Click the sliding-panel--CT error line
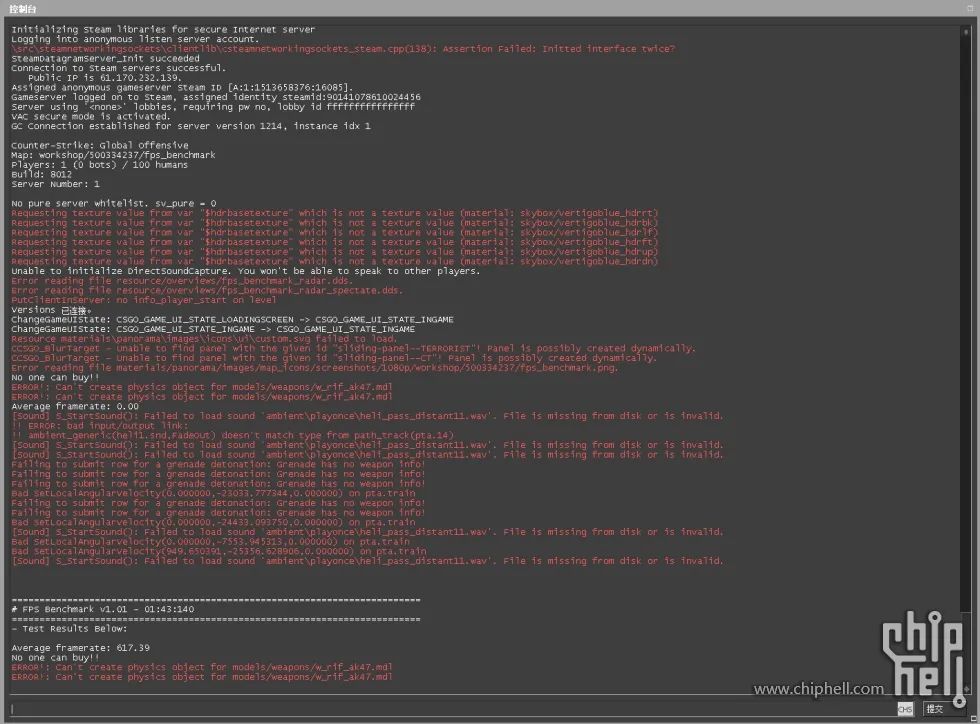Screen dimensions: 980x724 334,358
